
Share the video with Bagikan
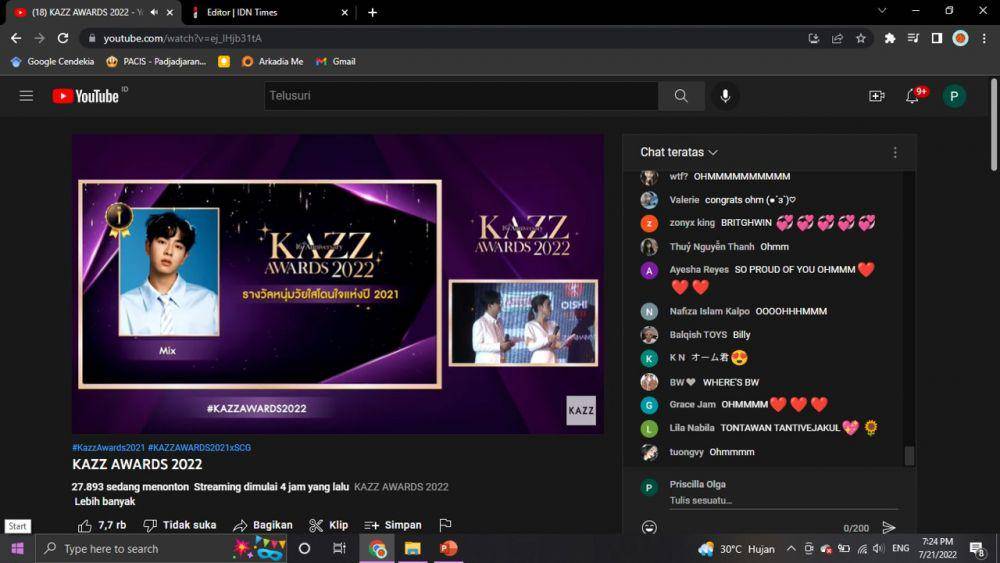pos(263,525)
